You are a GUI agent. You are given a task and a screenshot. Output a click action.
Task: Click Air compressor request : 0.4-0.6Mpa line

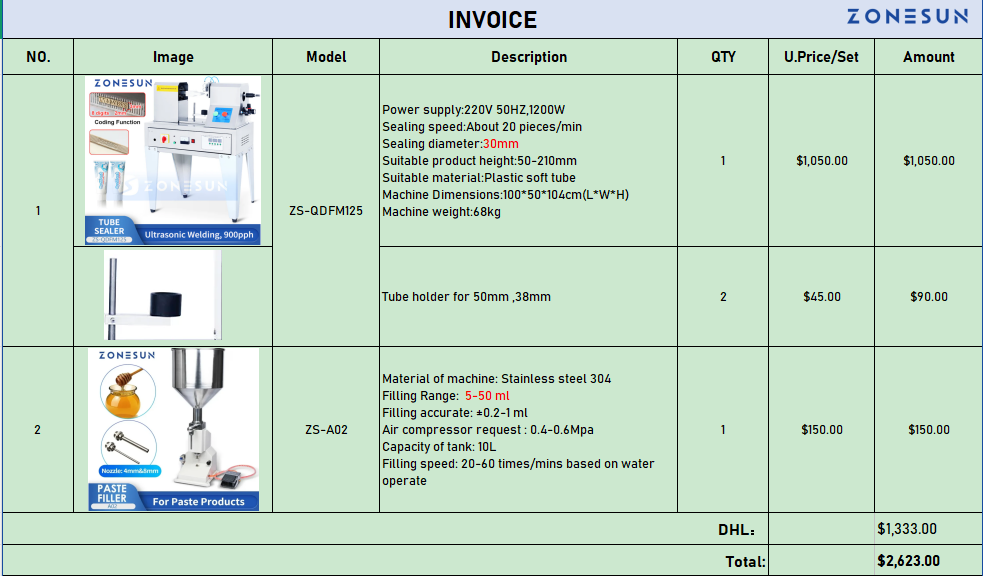click(488, 430)
